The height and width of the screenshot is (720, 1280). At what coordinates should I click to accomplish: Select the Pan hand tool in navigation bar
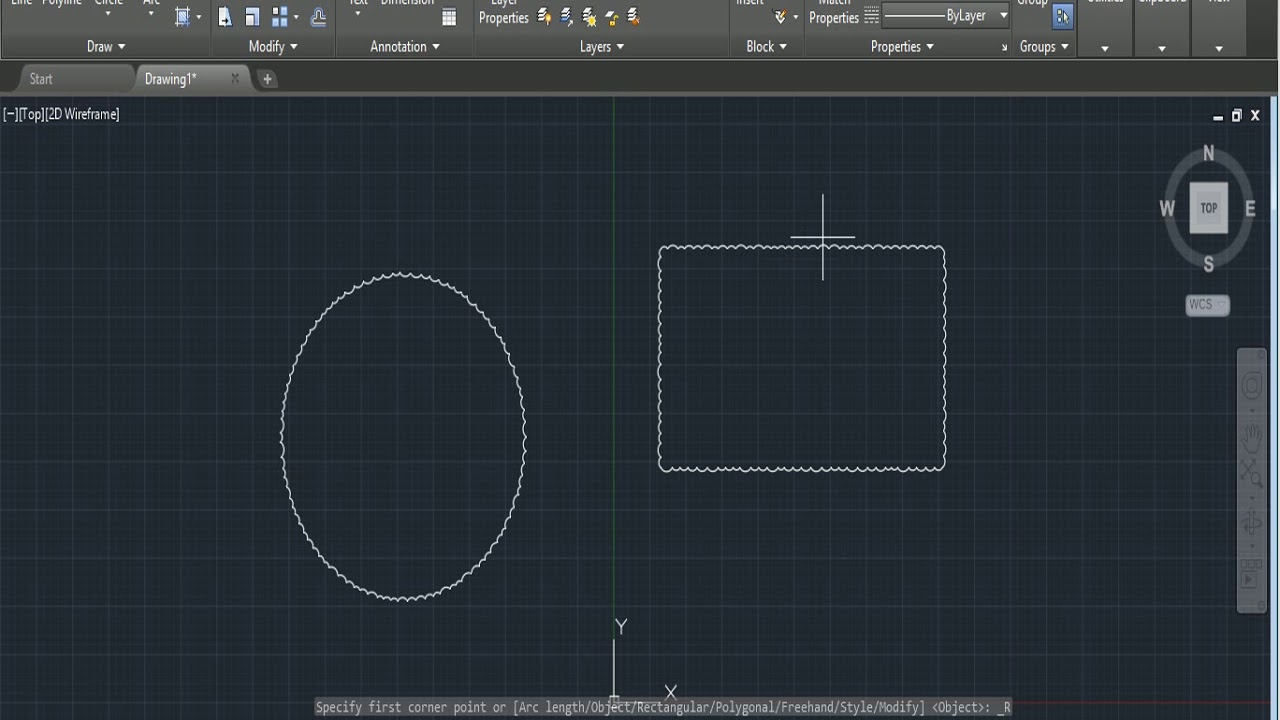[x=1252, y=438]
